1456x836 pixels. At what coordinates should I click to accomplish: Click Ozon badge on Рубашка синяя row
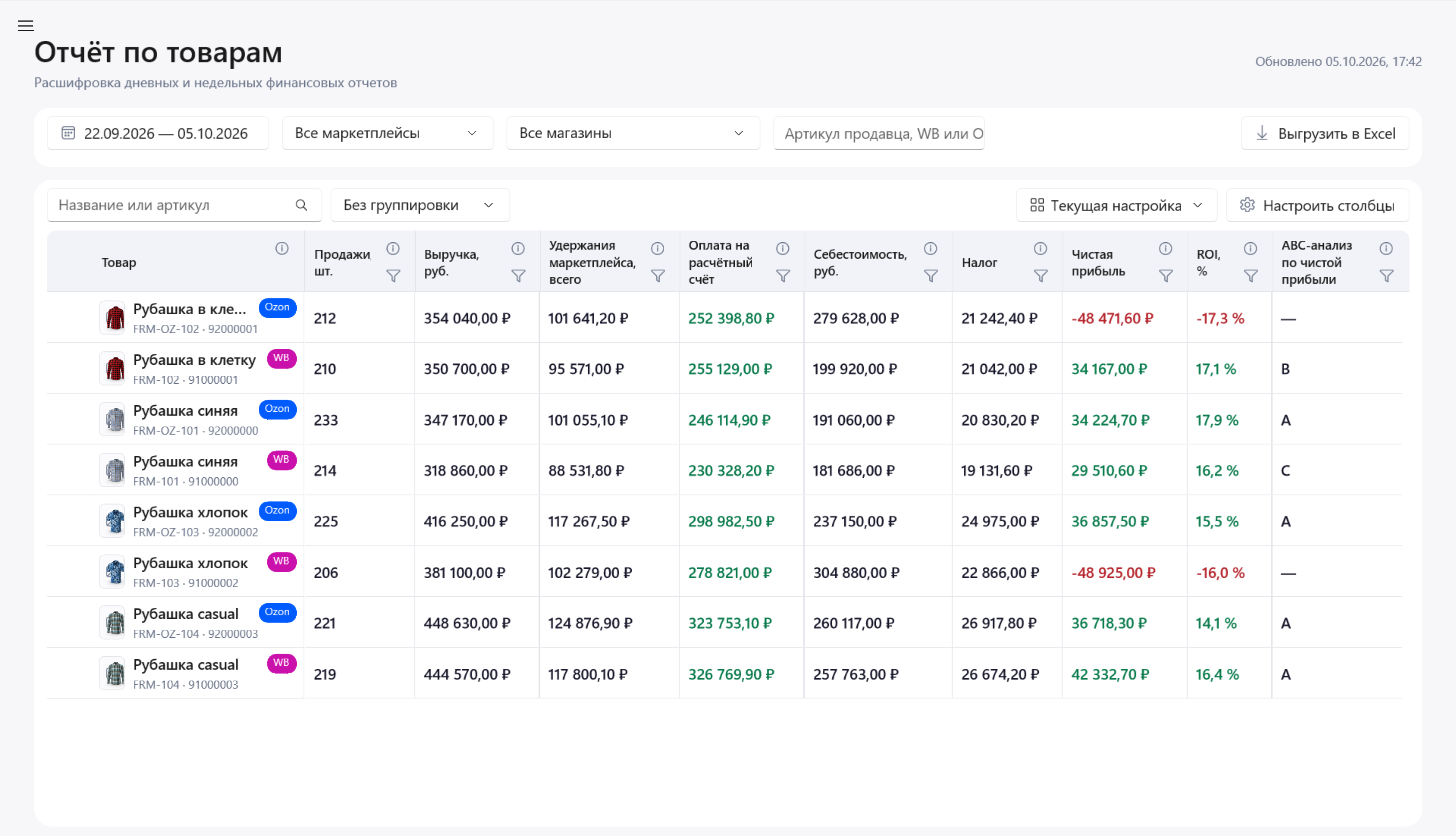[277, 409]
